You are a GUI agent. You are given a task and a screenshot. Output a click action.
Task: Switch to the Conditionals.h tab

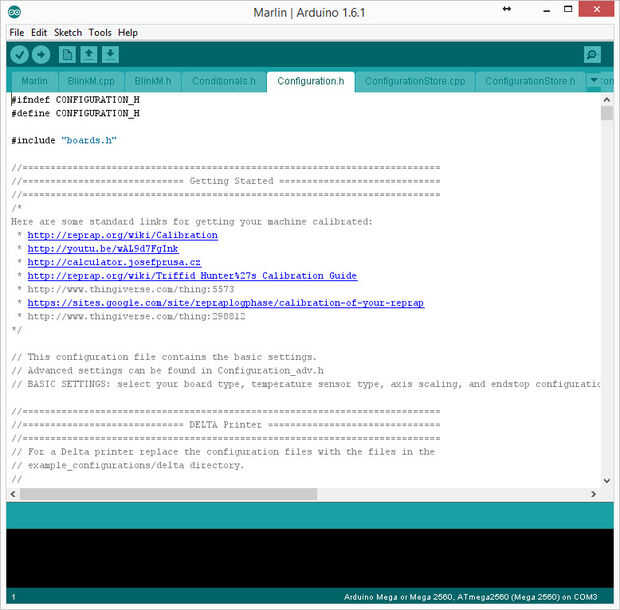coord(224,81)
